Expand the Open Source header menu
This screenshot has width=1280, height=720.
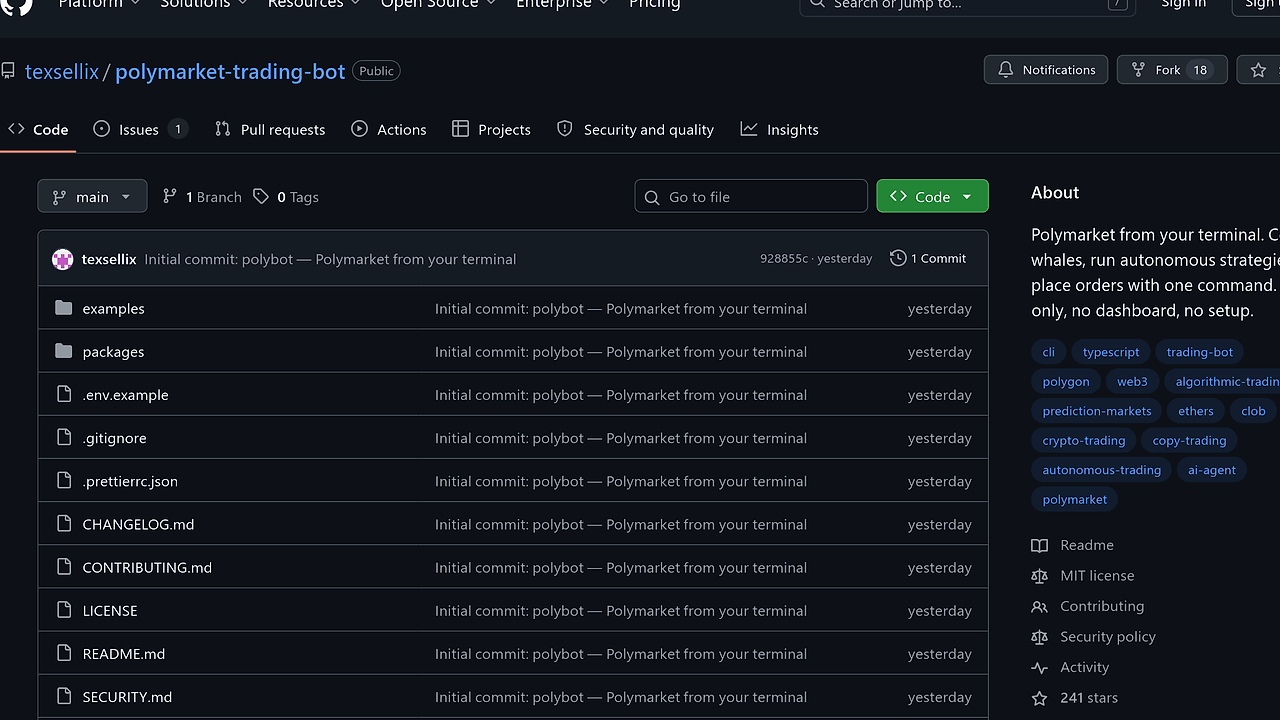(438, 4)
